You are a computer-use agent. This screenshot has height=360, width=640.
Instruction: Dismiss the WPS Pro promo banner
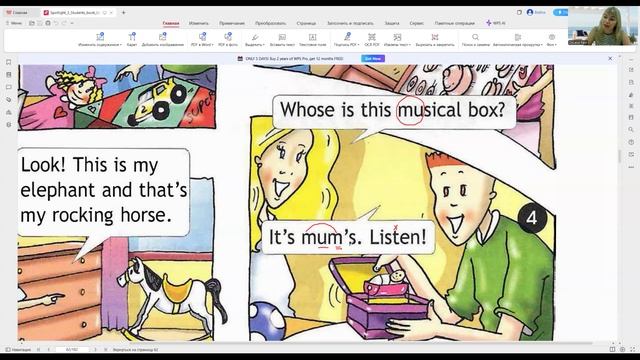point(610,58)
